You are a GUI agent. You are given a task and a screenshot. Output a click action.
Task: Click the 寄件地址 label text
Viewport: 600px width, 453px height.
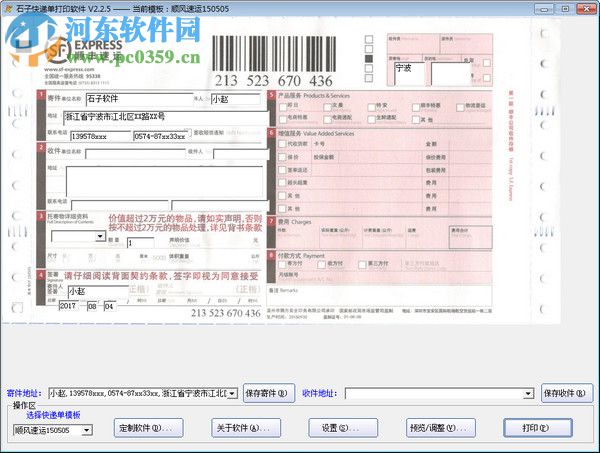(24, 393)
